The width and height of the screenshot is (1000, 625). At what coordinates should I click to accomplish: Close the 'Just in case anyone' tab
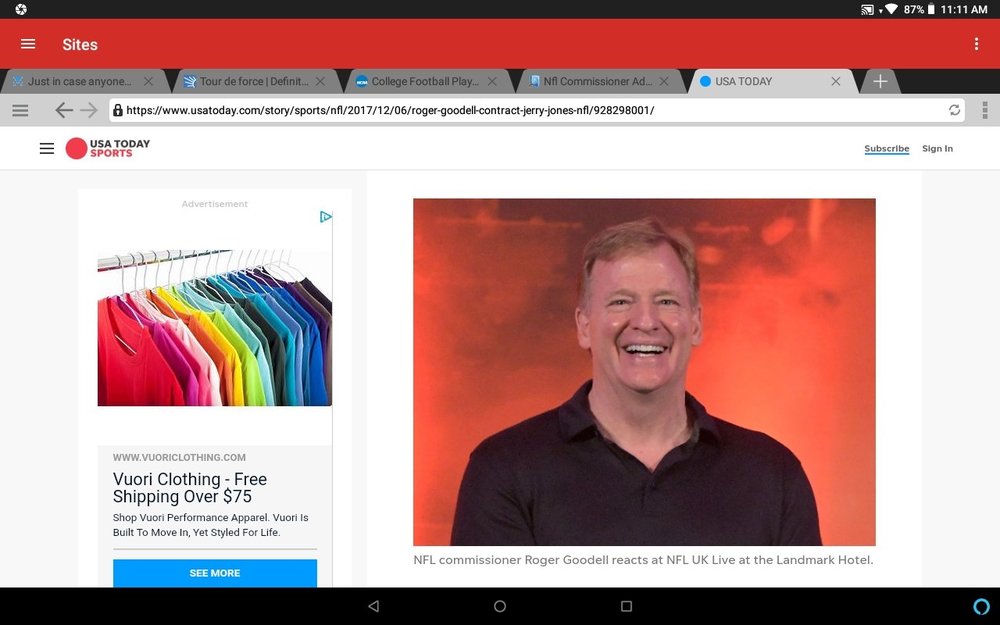coord(148,82)
